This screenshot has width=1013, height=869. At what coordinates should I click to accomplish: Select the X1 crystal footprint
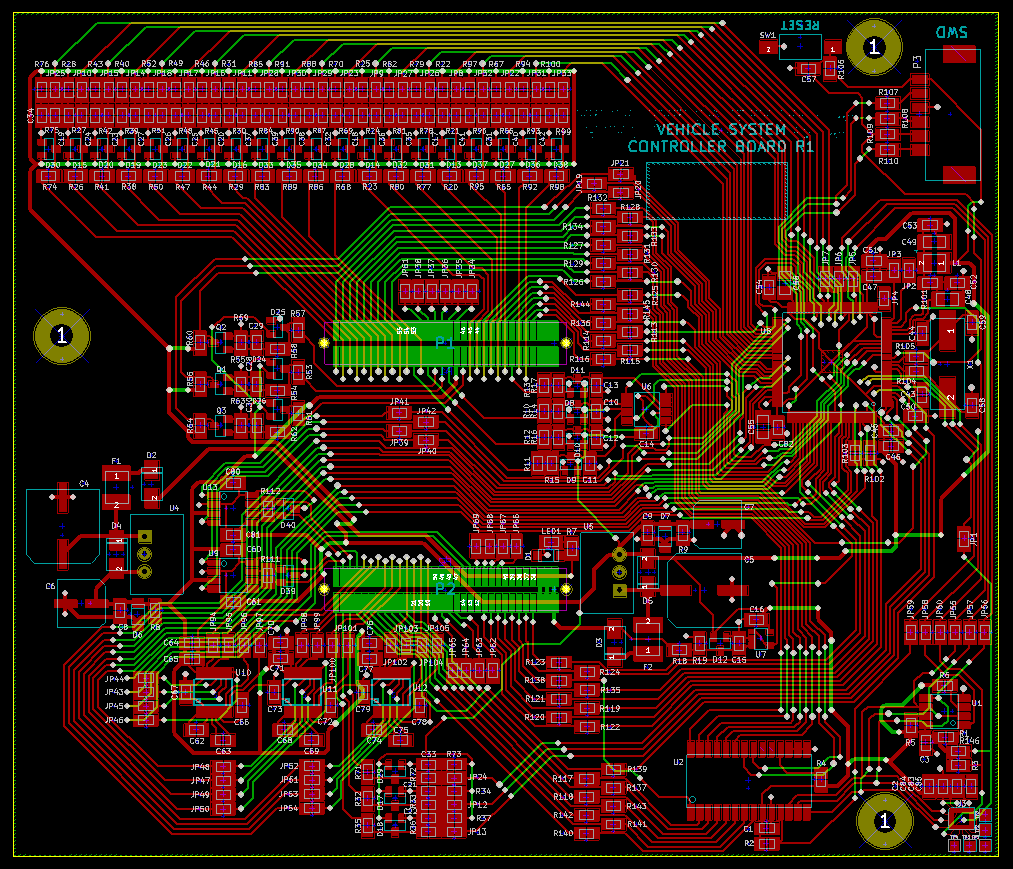[x=948, y=364]
